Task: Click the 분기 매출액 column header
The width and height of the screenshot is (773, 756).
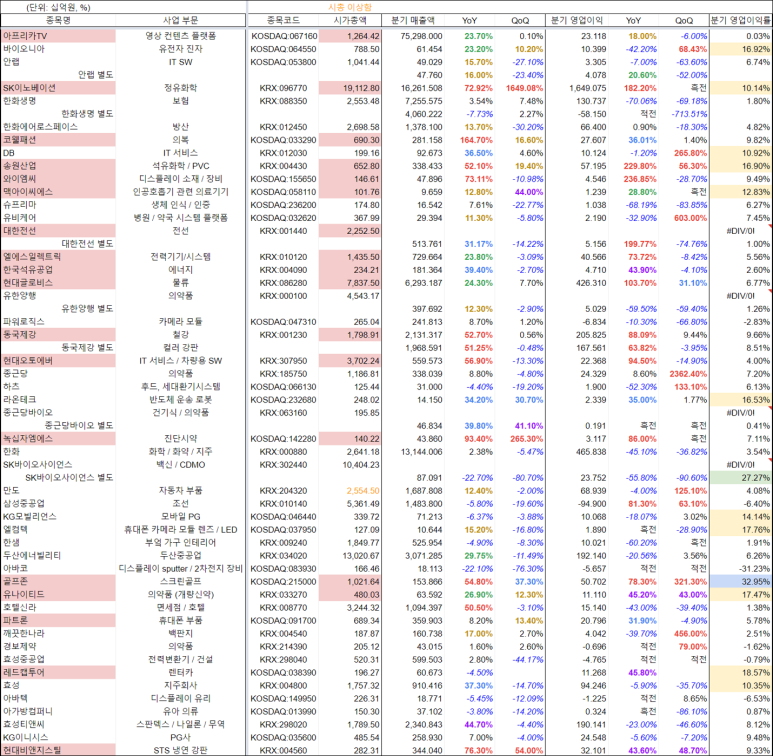Action: pyautogui.click(x=413, y=20)
